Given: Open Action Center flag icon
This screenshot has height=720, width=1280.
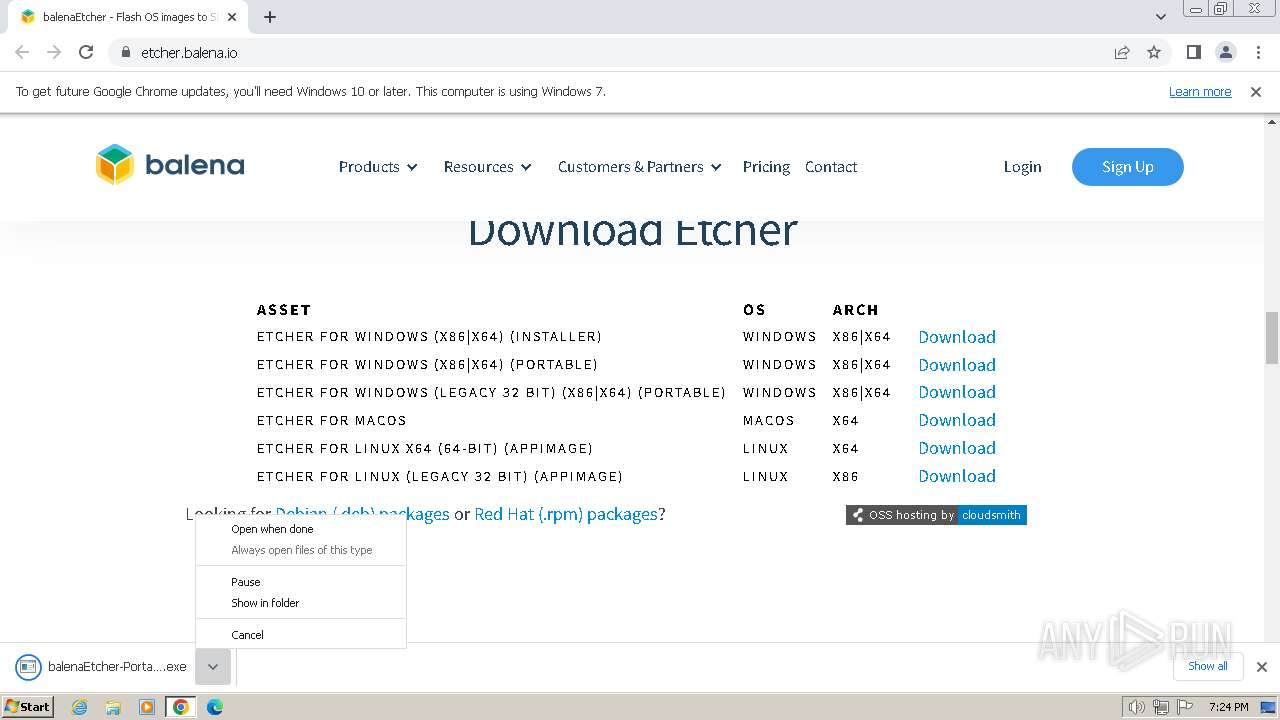Looking at the screenshot, I should click(x=1185, y=707).
